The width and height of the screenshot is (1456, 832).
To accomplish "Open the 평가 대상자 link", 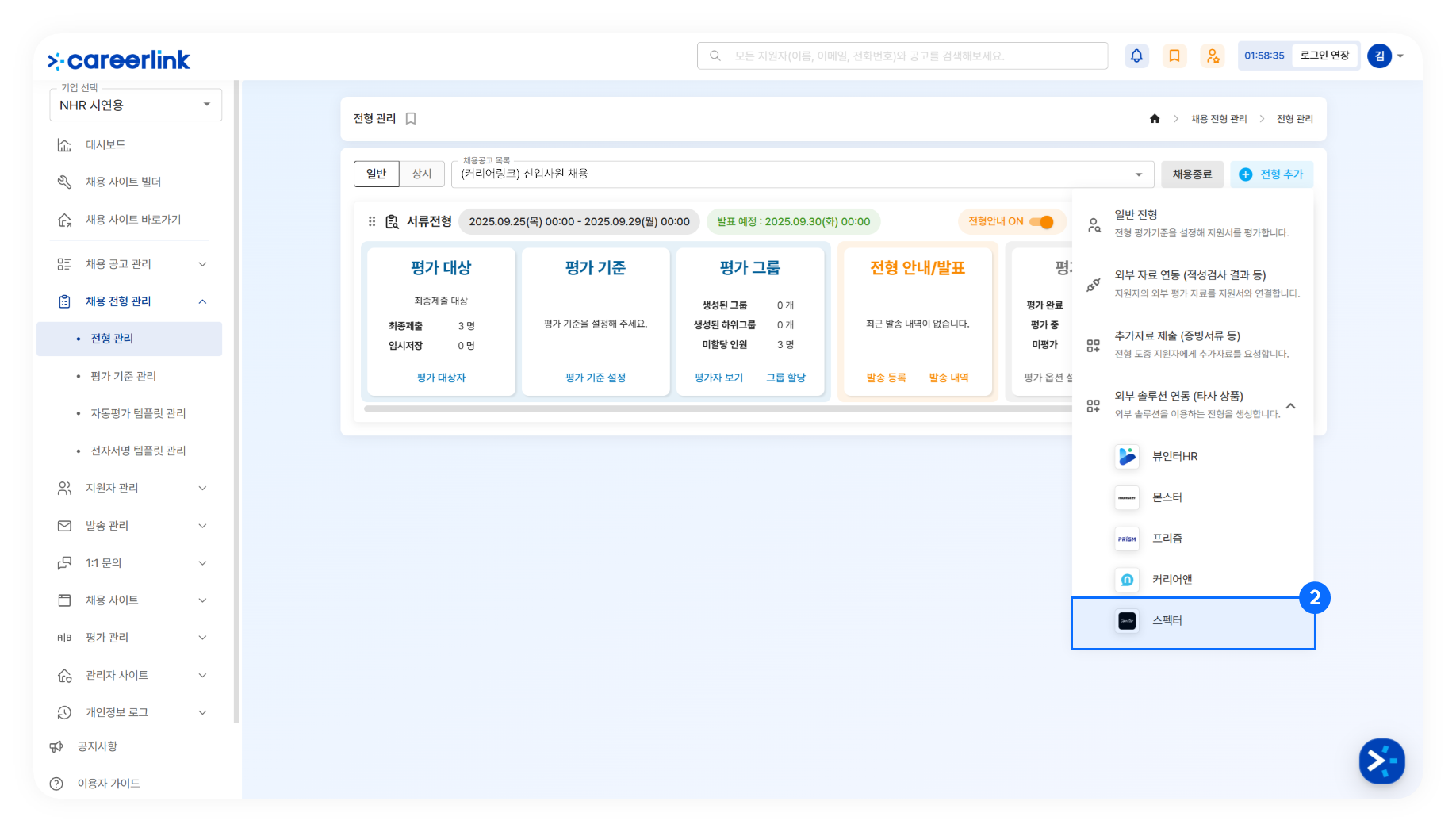I will pyautogui.click(x=441, y=378).
